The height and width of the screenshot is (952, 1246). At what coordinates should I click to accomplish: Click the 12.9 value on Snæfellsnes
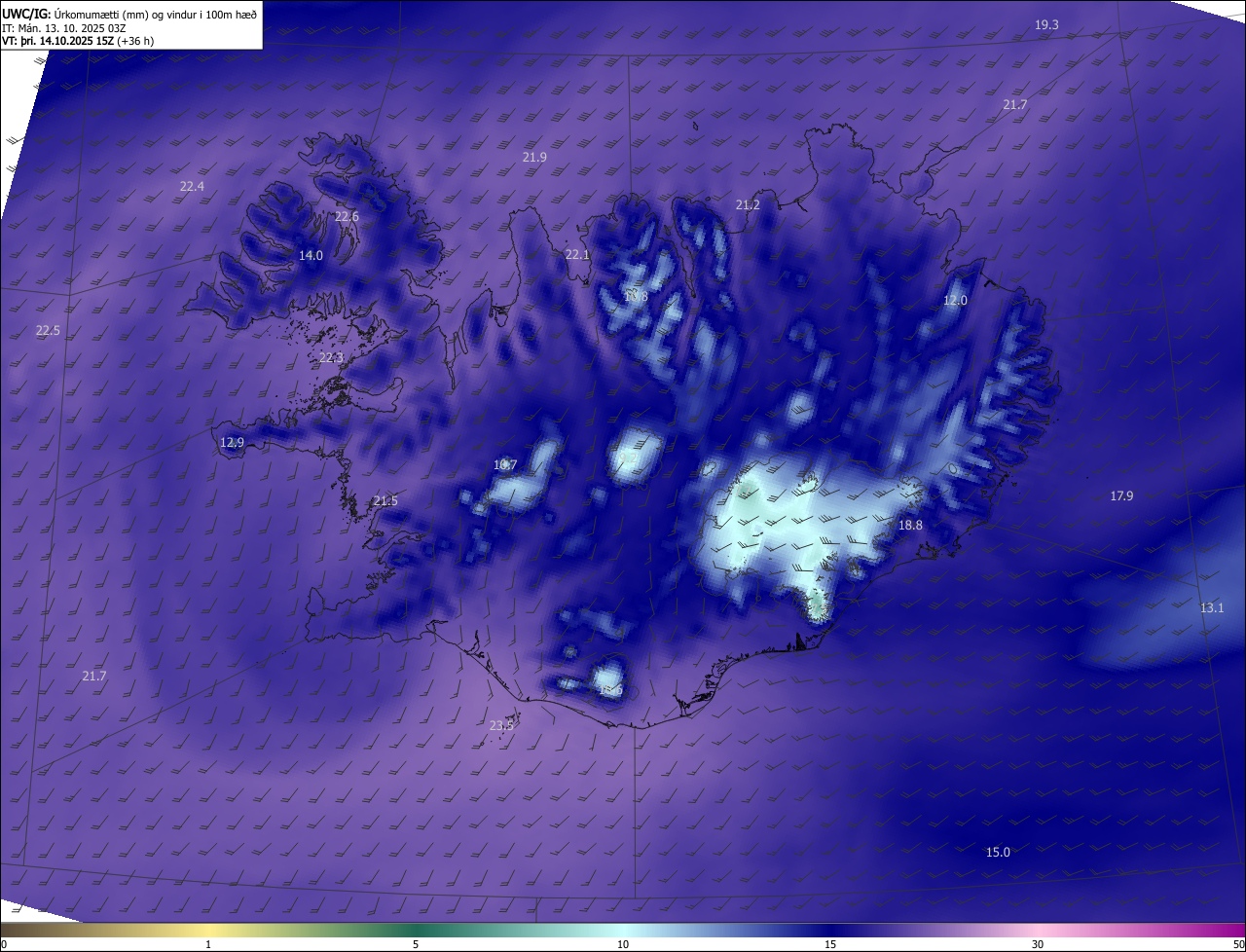coord(232,442)
